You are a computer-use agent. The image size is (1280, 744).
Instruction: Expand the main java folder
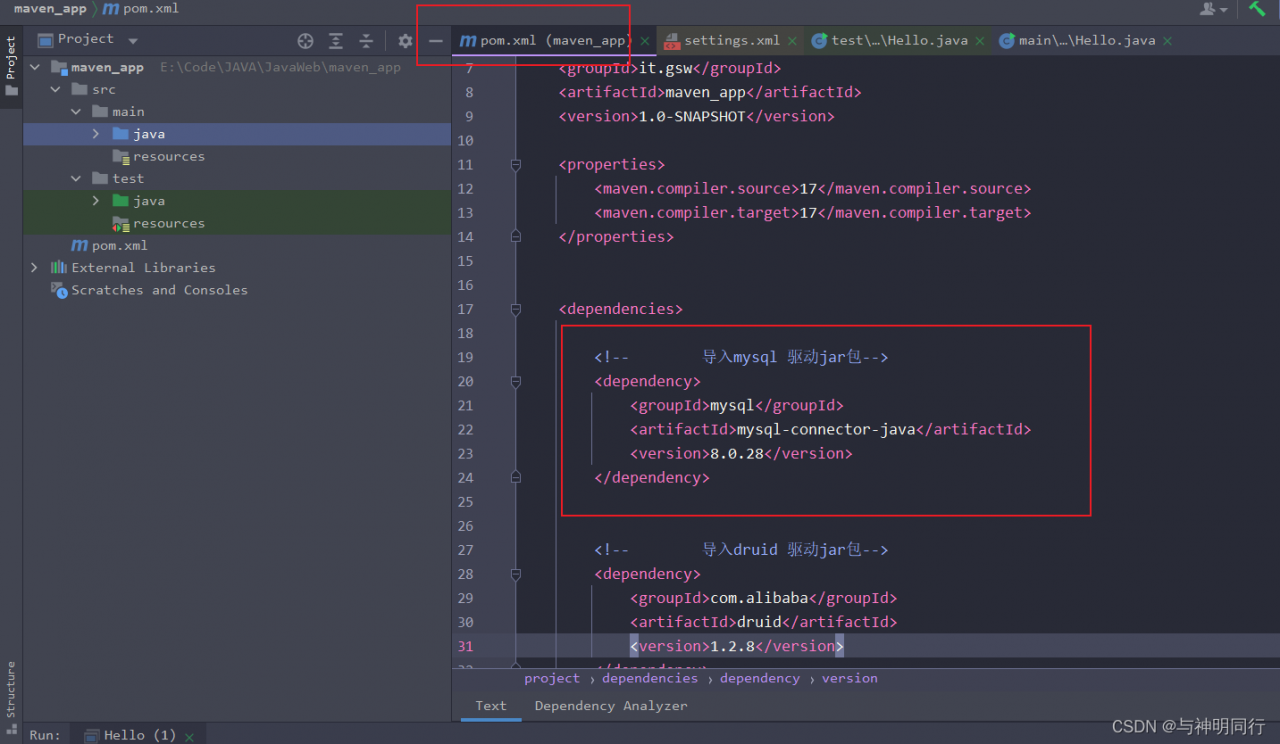[96, 134]
